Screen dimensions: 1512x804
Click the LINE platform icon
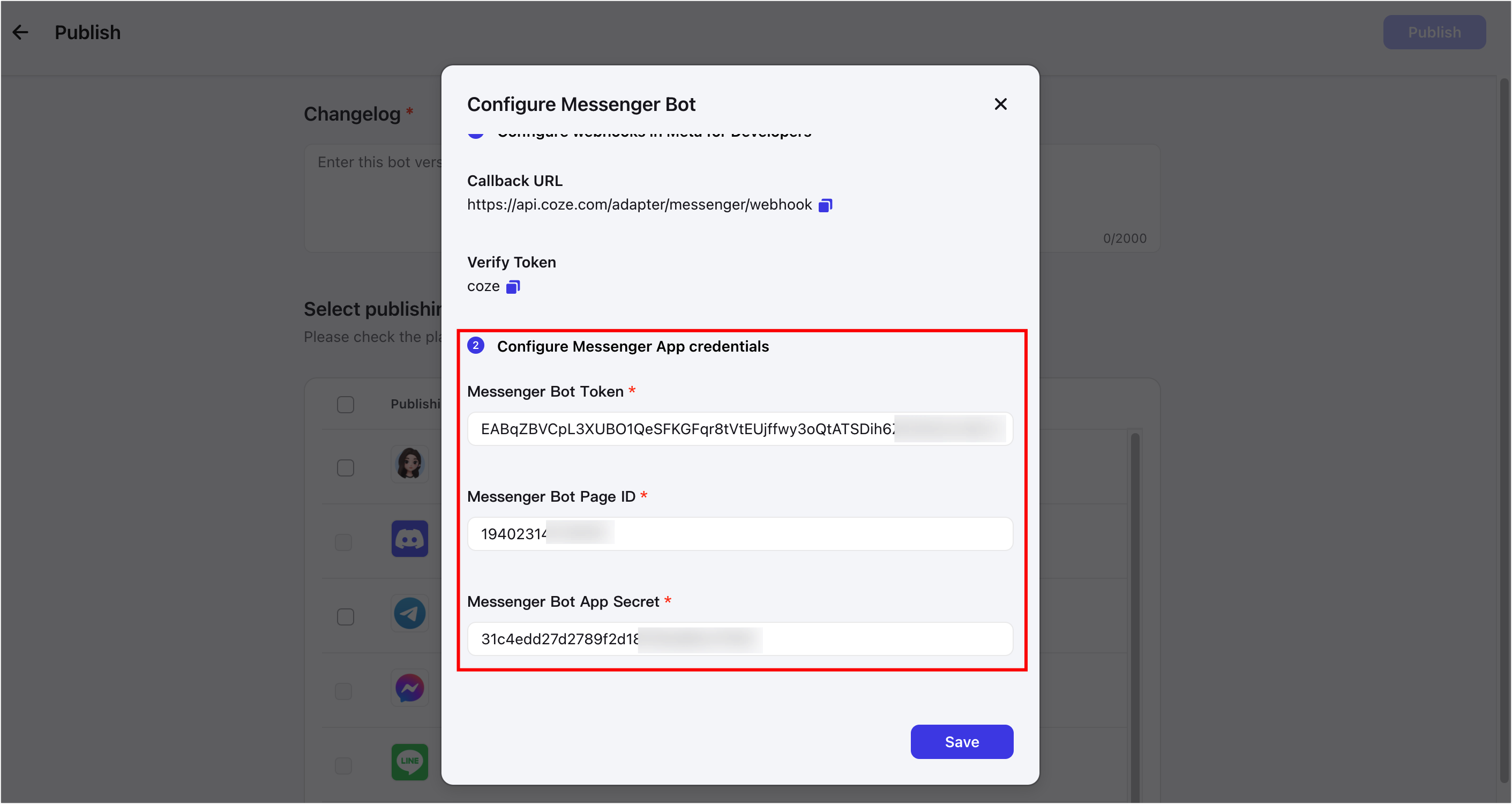coord(410,762)
